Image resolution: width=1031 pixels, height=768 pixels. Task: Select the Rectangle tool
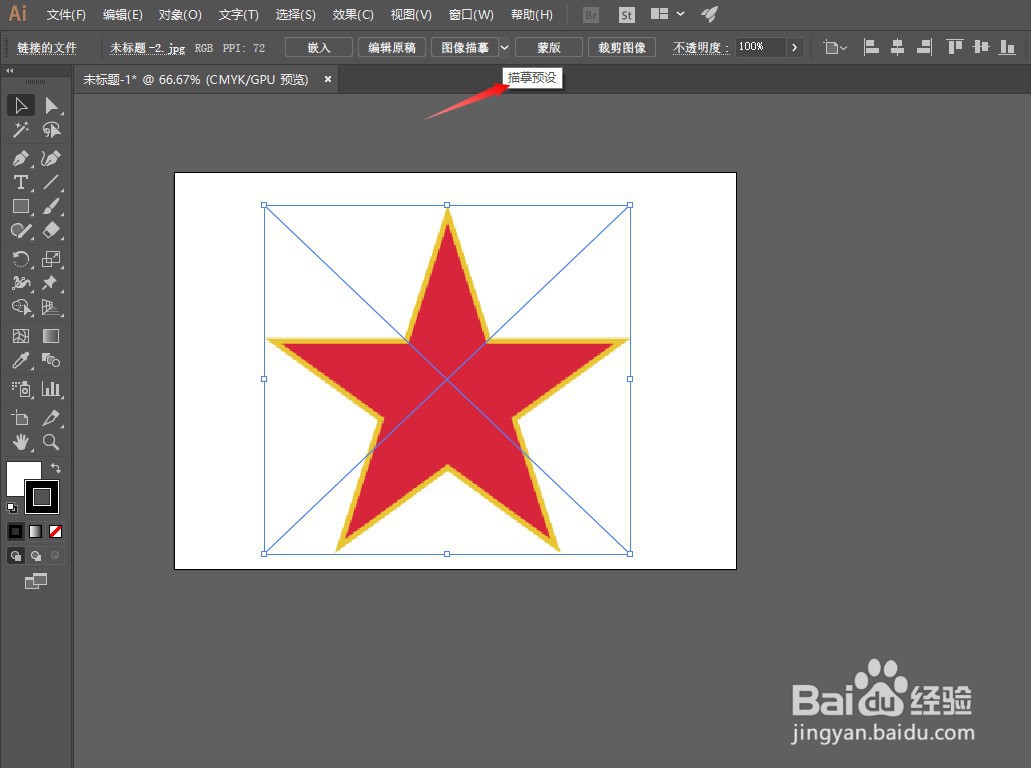(x=20, y=207)
